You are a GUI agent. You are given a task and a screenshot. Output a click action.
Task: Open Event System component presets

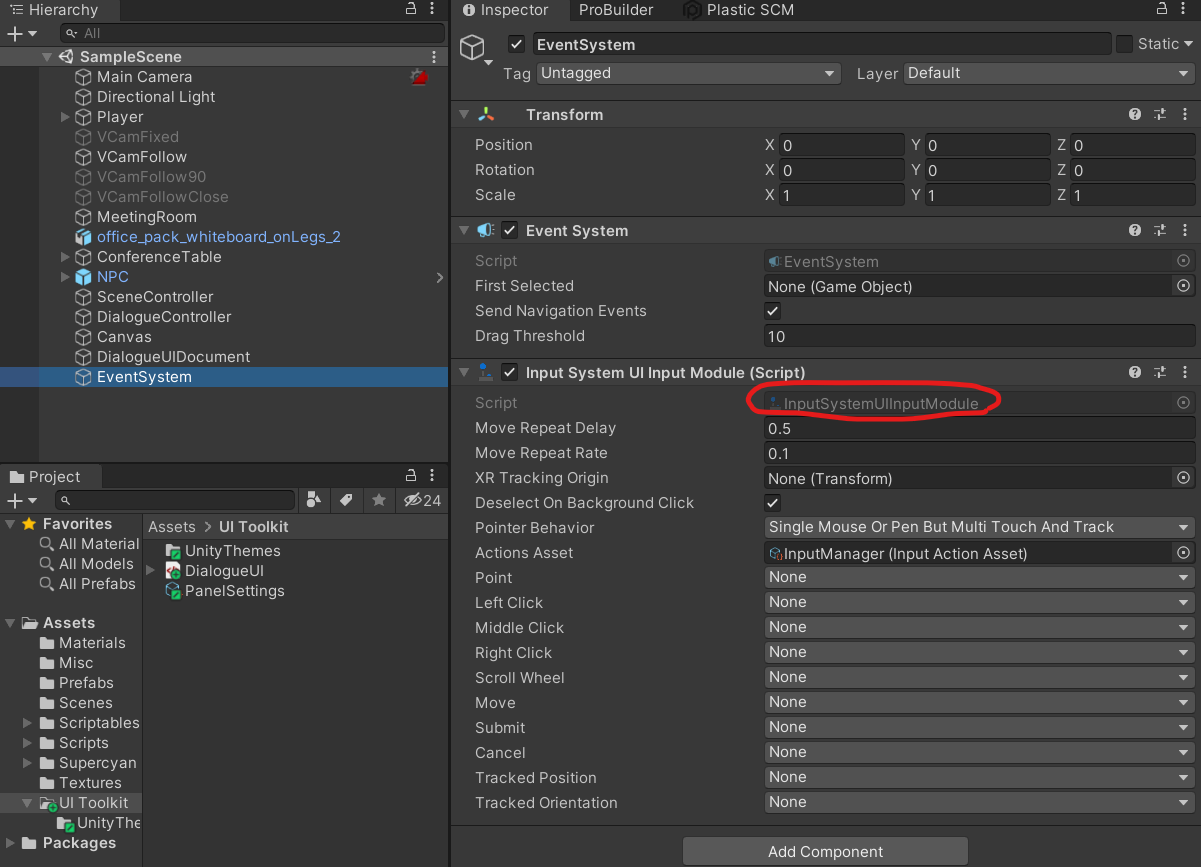(1160, 231)
